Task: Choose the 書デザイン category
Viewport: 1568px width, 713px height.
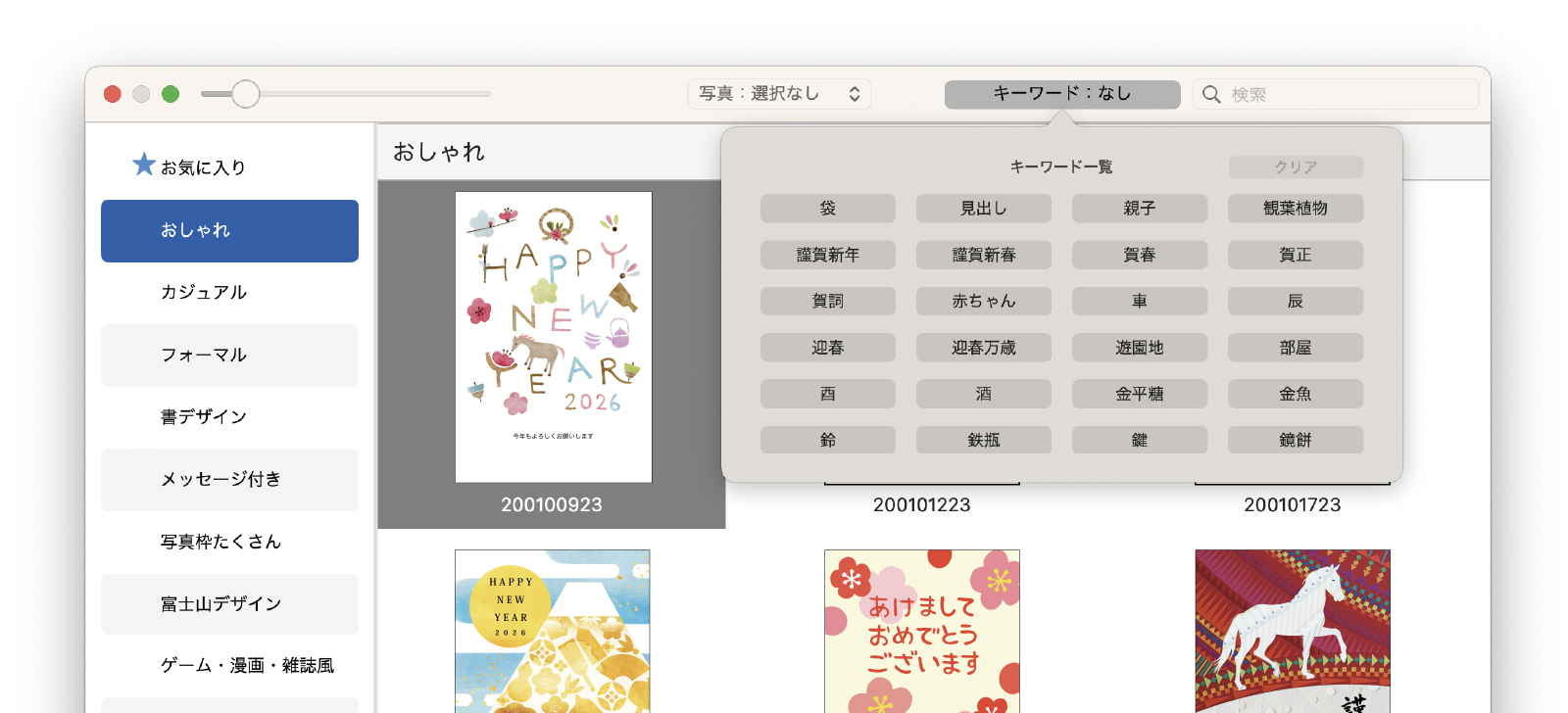Action: tap(229, 416)
